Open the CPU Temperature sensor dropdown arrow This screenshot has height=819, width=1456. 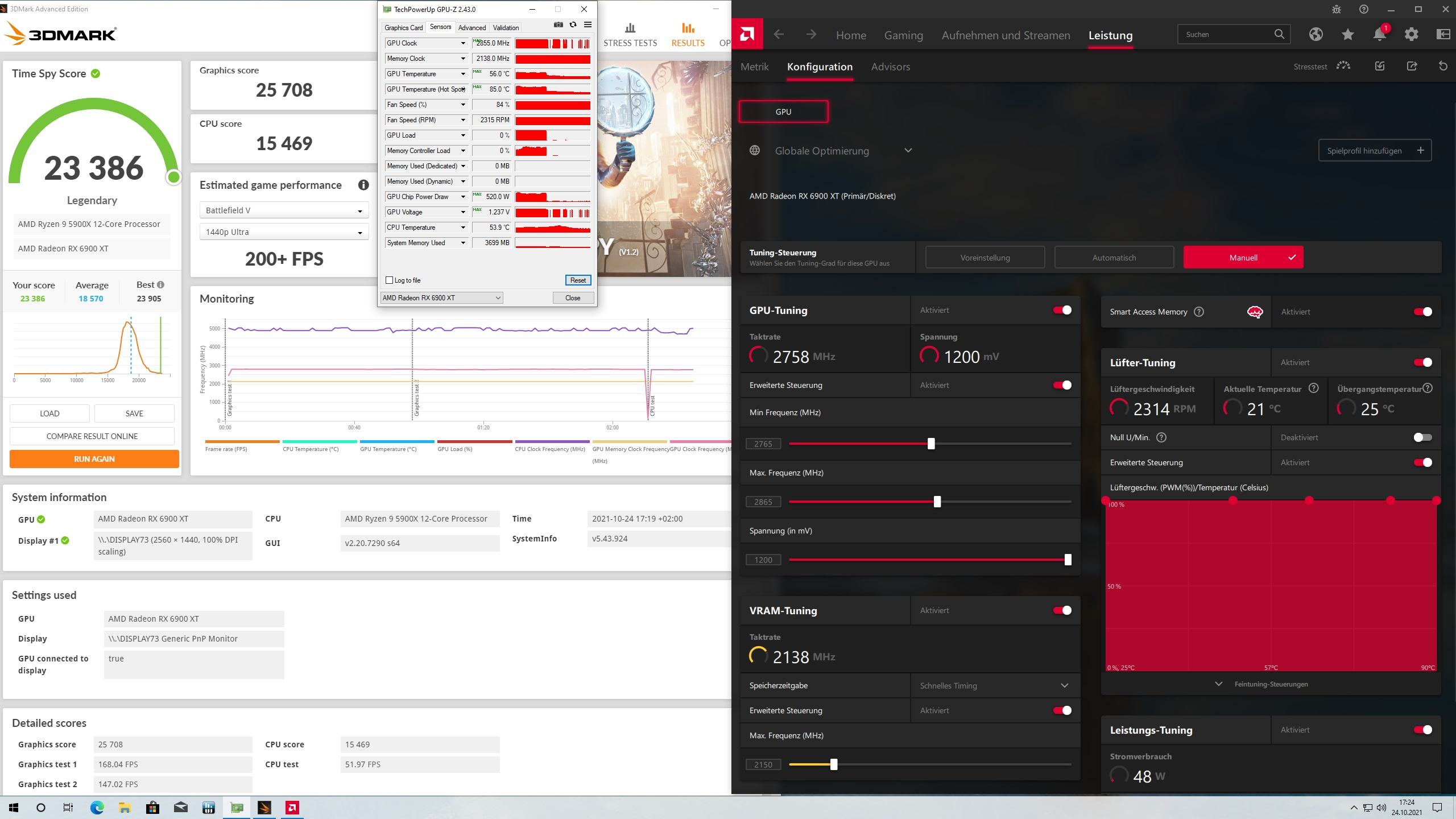tap(463, 227)
